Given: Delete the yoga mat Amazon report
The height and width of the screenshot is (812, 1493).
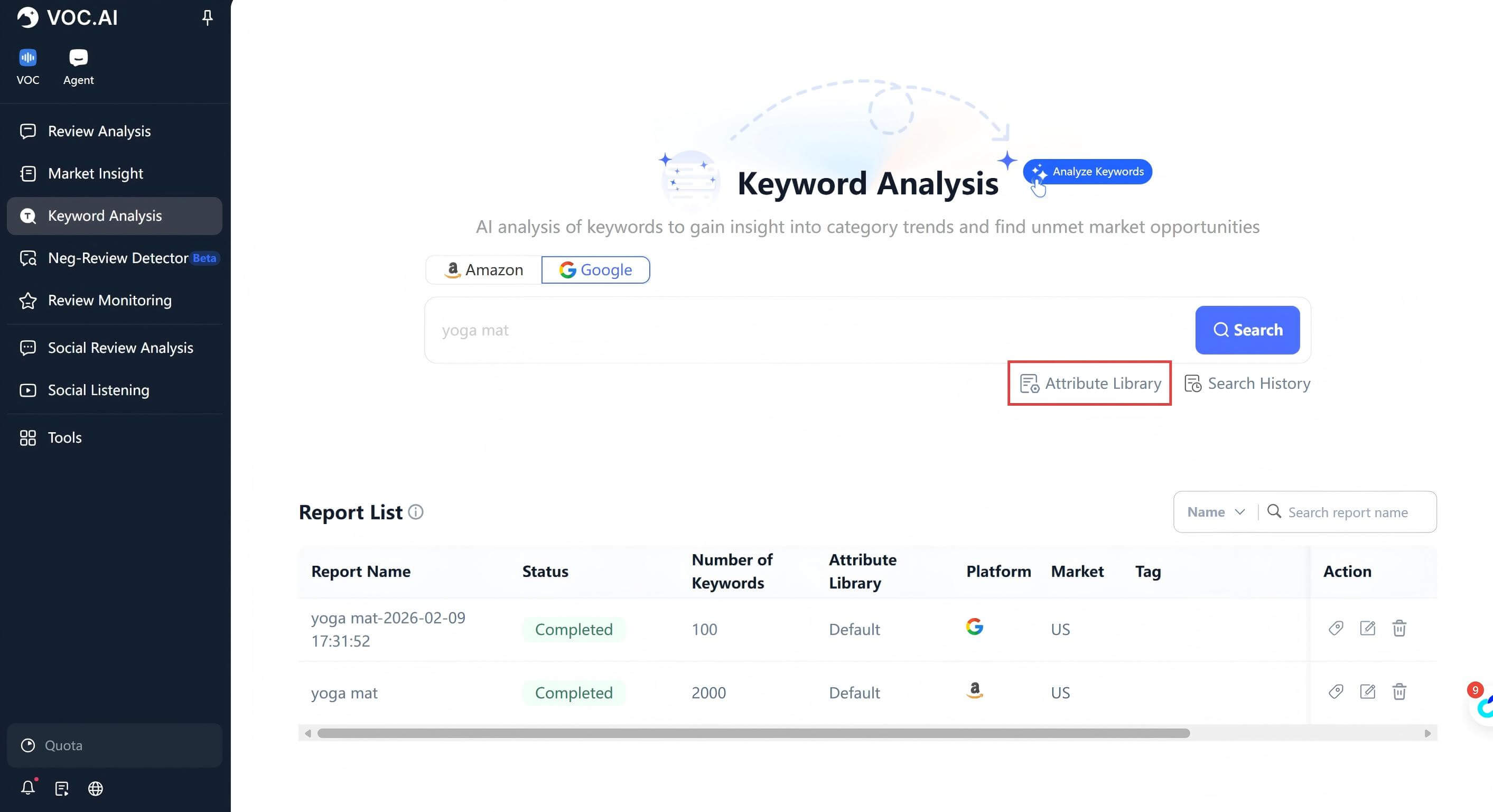Looking at the screenshot, I should click(1399, 692).
